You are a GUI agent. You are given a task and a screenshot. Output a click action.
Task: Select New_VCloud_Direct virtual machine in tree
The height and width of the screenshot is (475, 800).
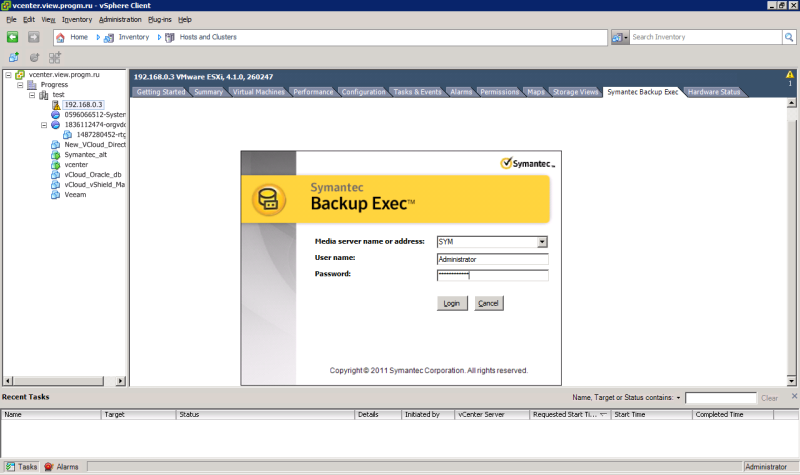coord(94,144)
